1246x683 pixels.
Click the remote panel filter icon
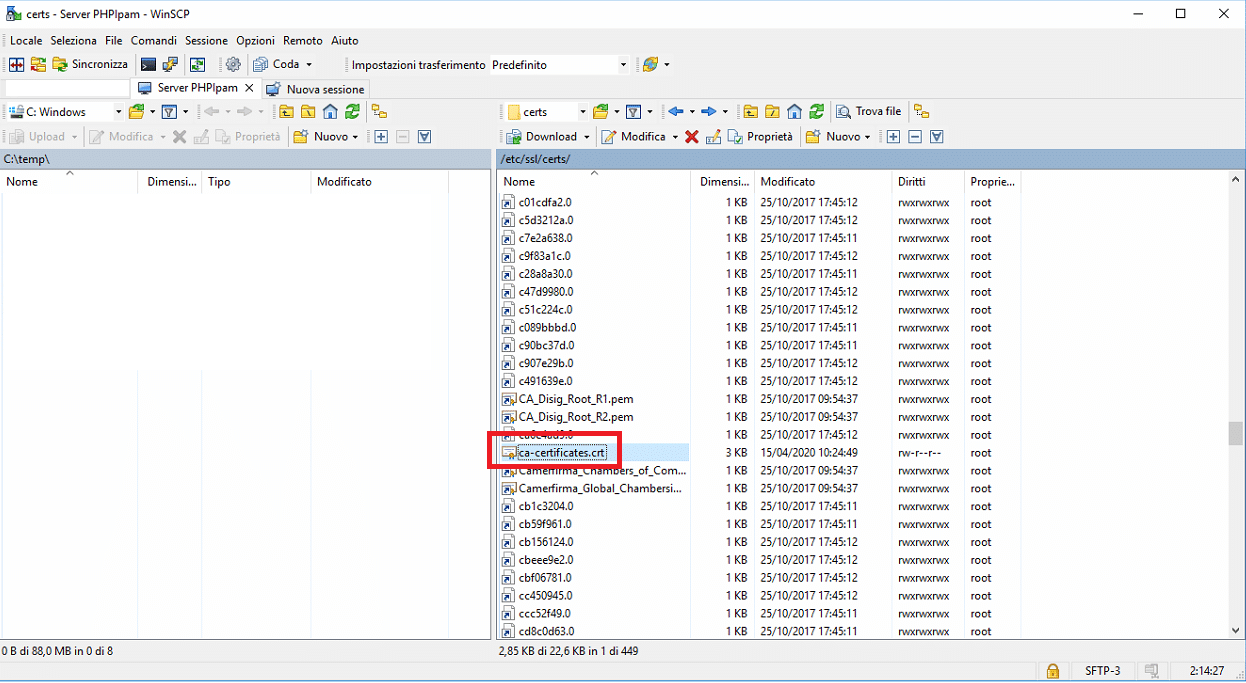coord(632,111)
